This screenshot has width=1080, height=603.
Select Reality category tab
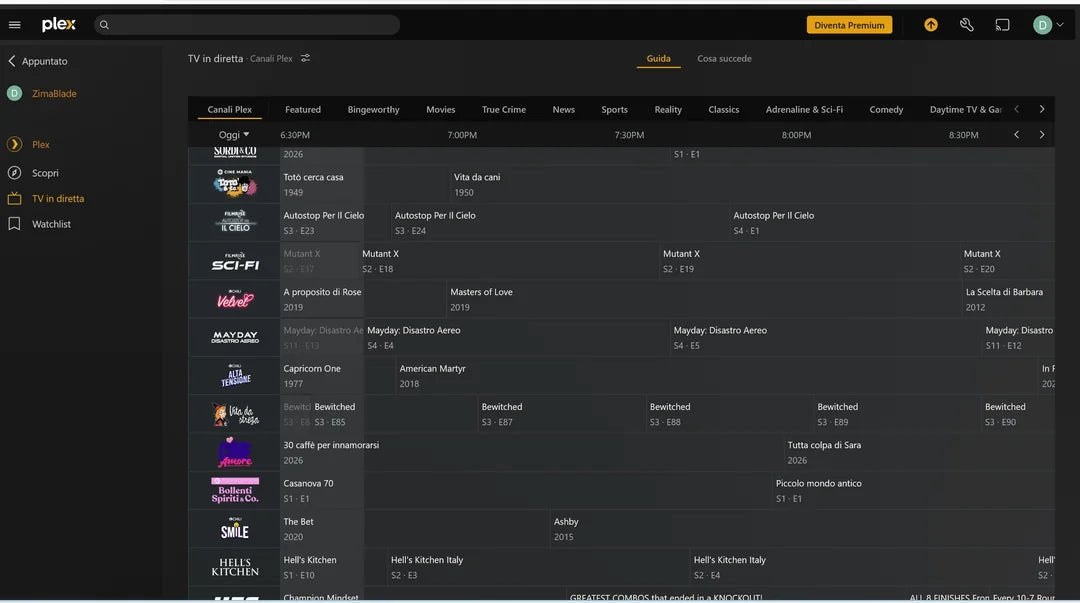668,110
